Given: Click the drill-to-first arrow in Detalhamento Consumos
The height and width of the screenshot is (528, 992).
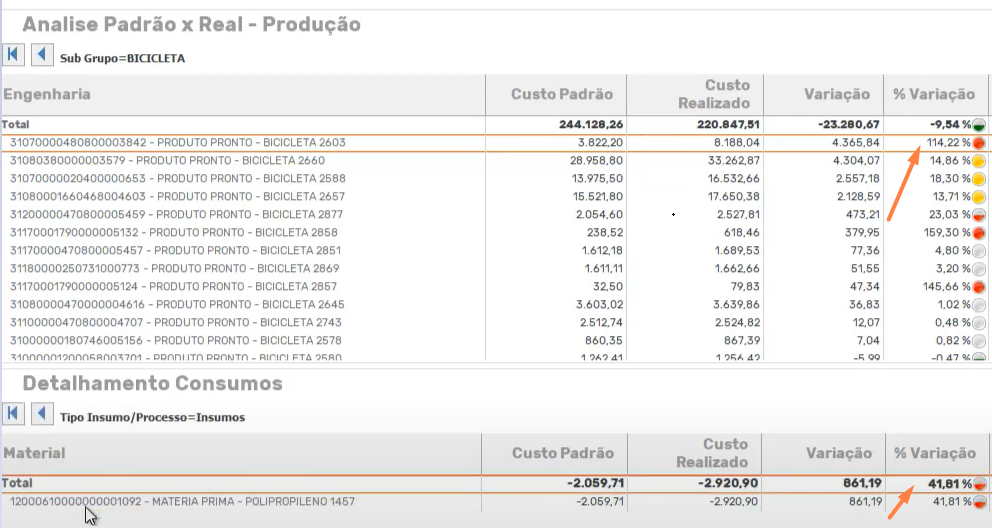Looking at the screenshot, I should click(13, 412).
